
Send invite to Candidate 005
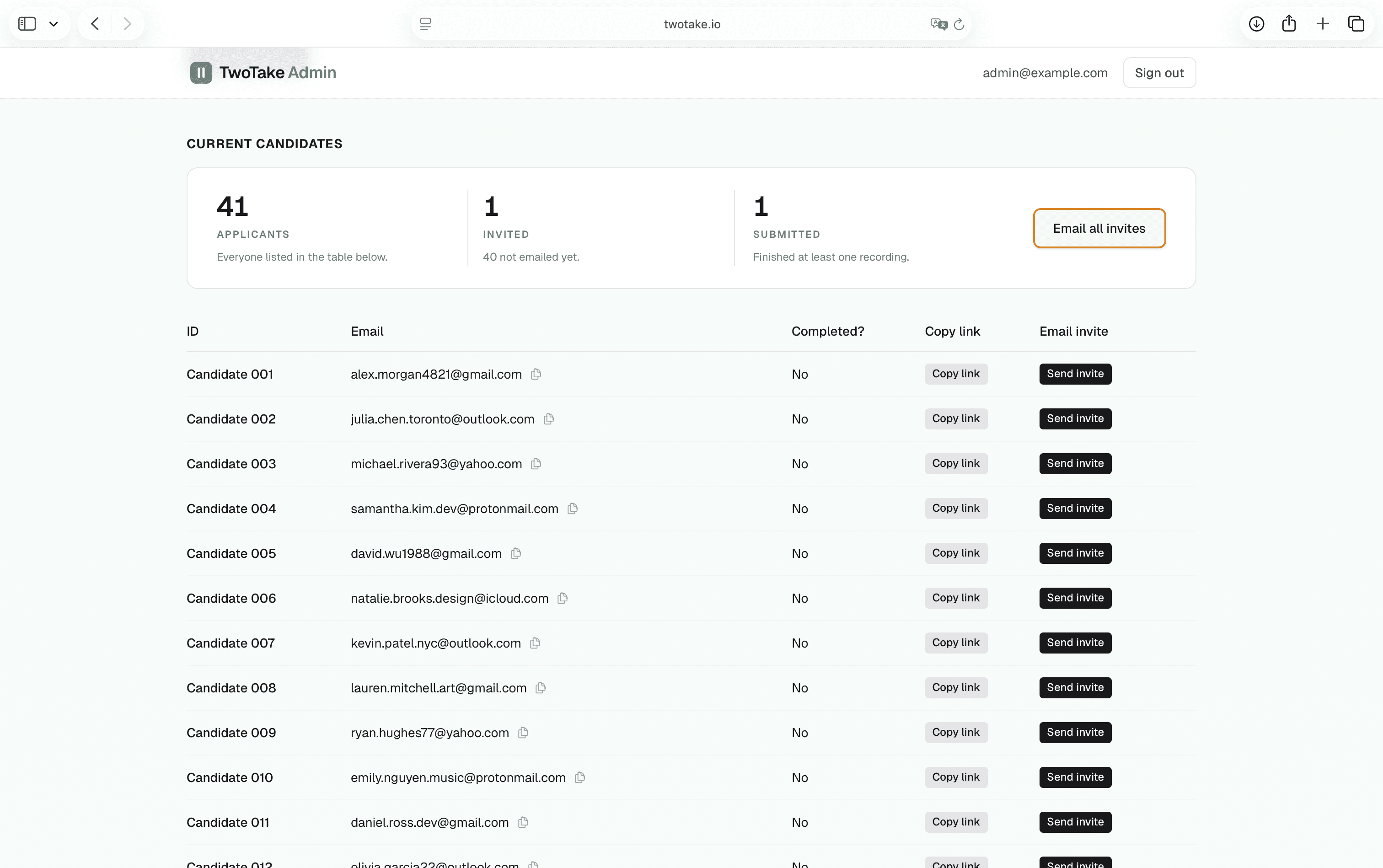[1075, 553]
